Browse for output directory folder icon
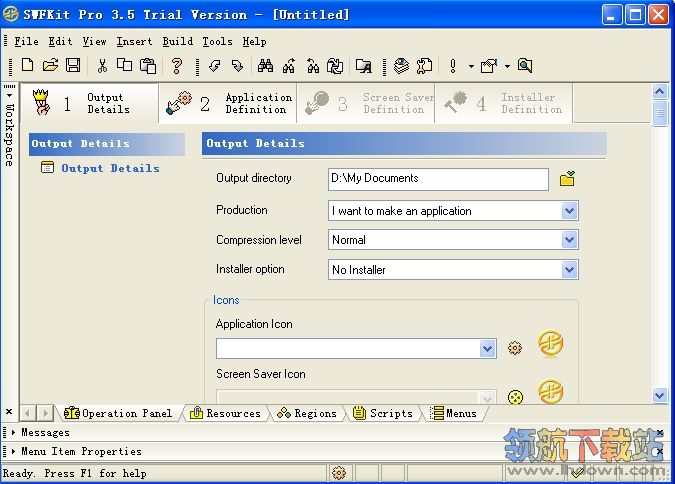675x484 pixels. [567, 178]
